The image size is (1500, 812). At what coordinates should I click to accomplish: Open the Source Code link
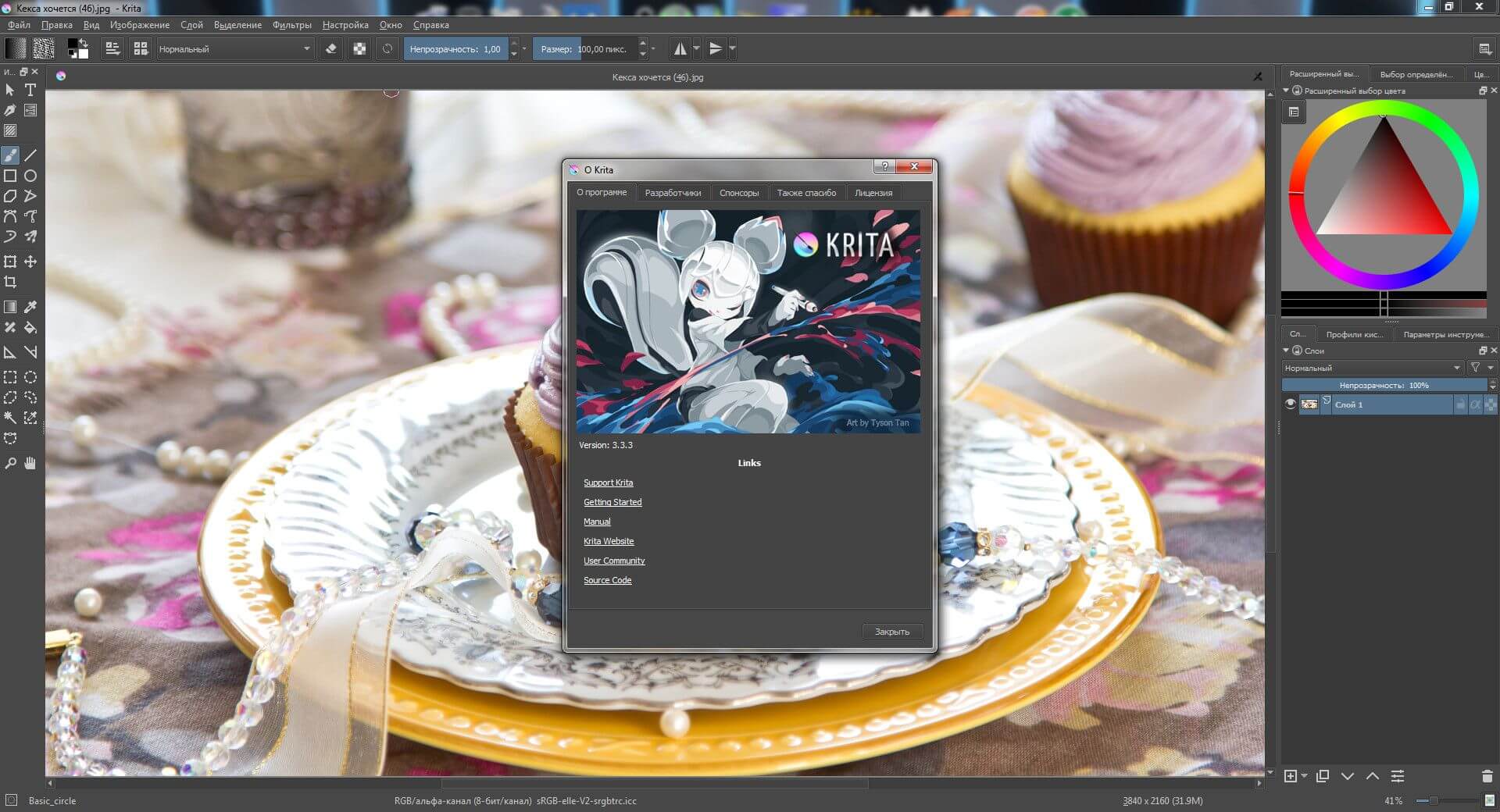[x=607, y=580]
